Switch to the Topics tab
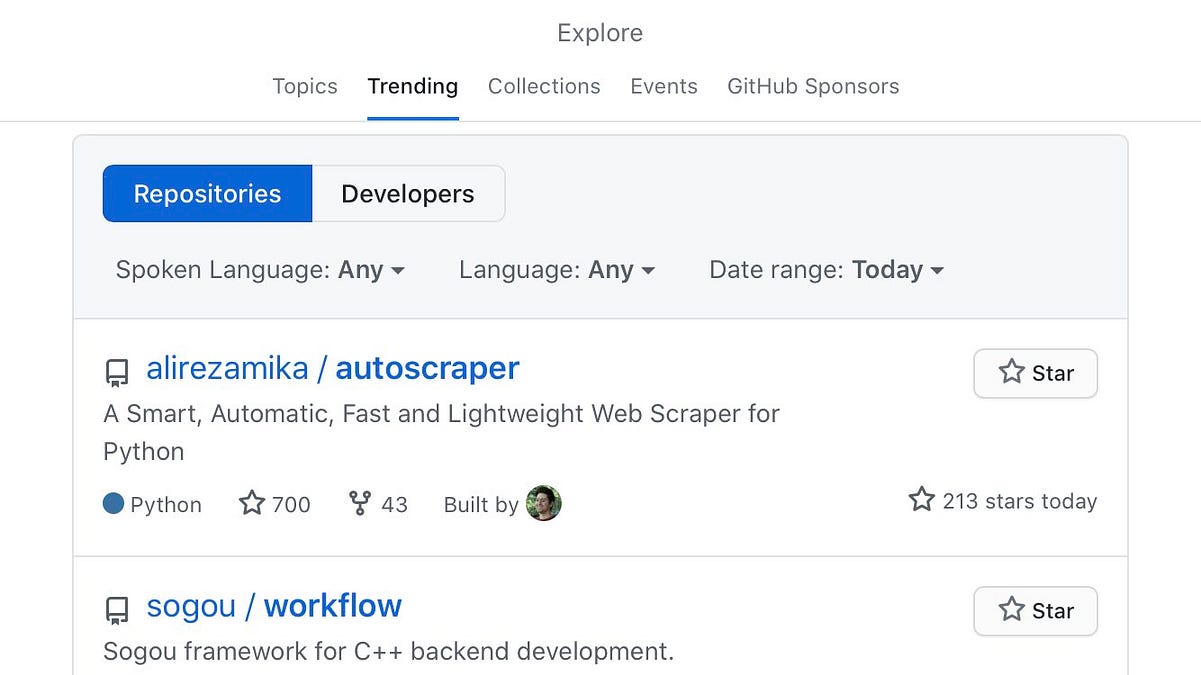The image size is (1201, 675). pyautogui.click(x=305, y=86)
